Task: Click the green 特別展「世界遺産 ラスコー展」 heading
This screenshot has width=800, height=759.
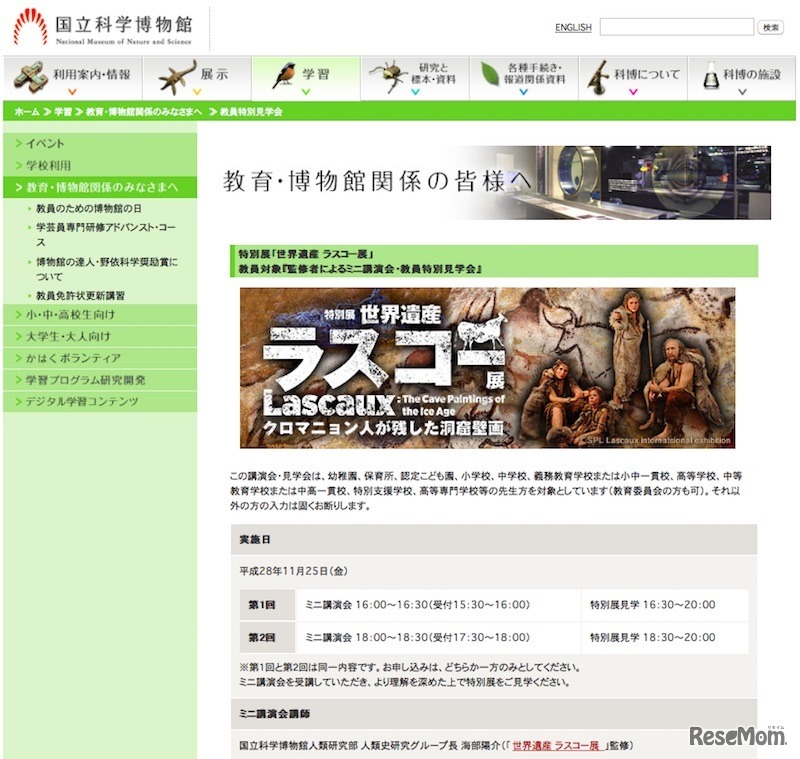Action: pos(494,261)
